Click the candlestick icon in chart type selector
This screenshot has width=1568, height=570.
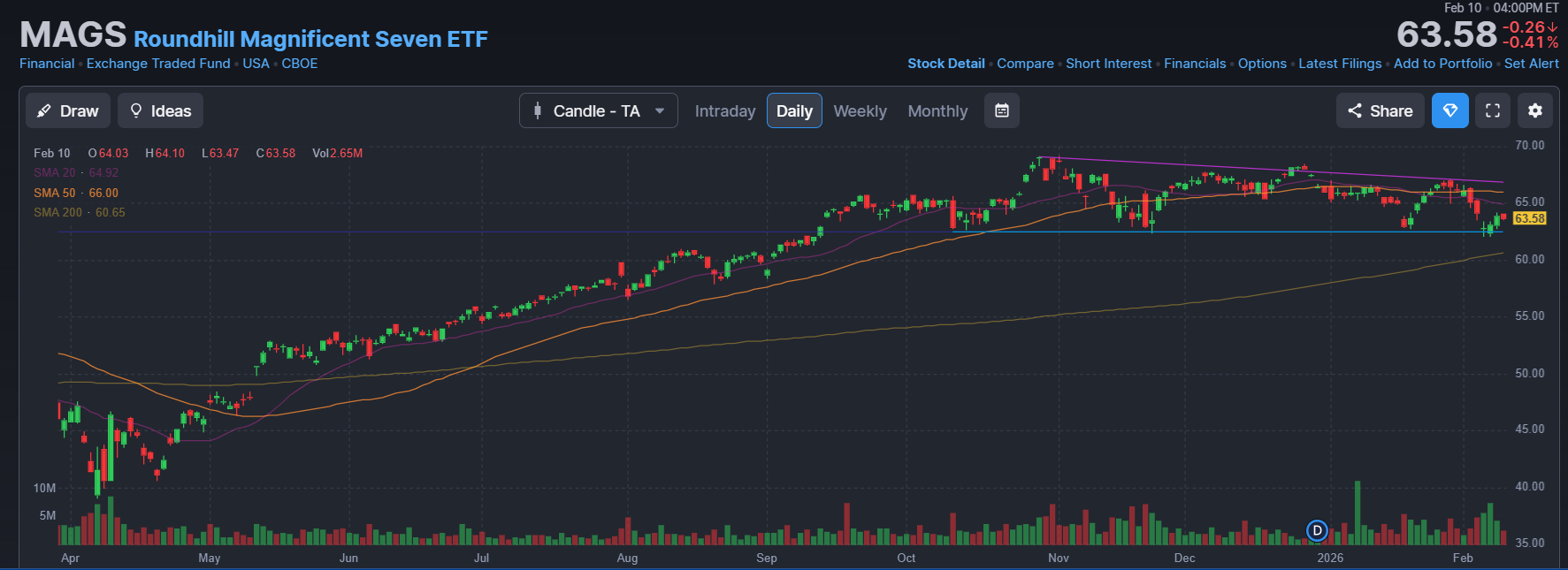[538, 110]
